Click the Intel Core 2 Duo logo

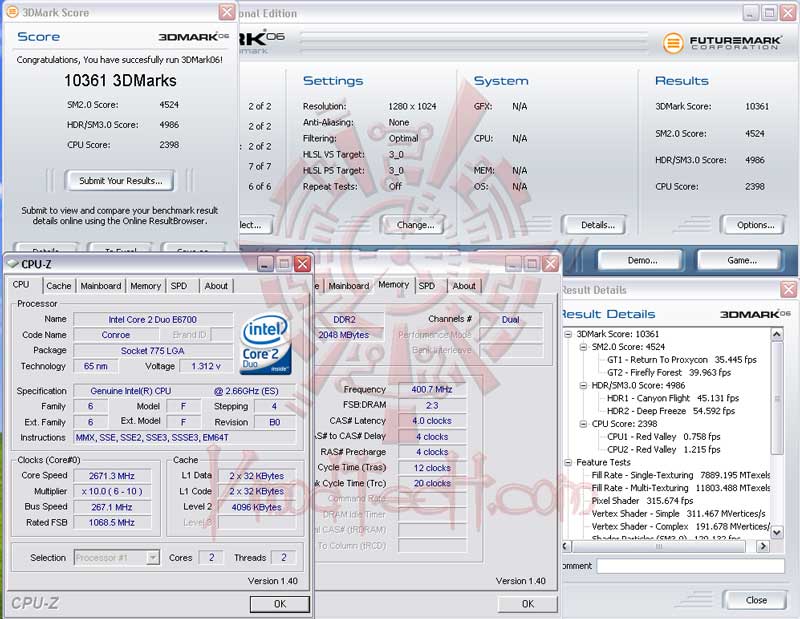(266, 343)
